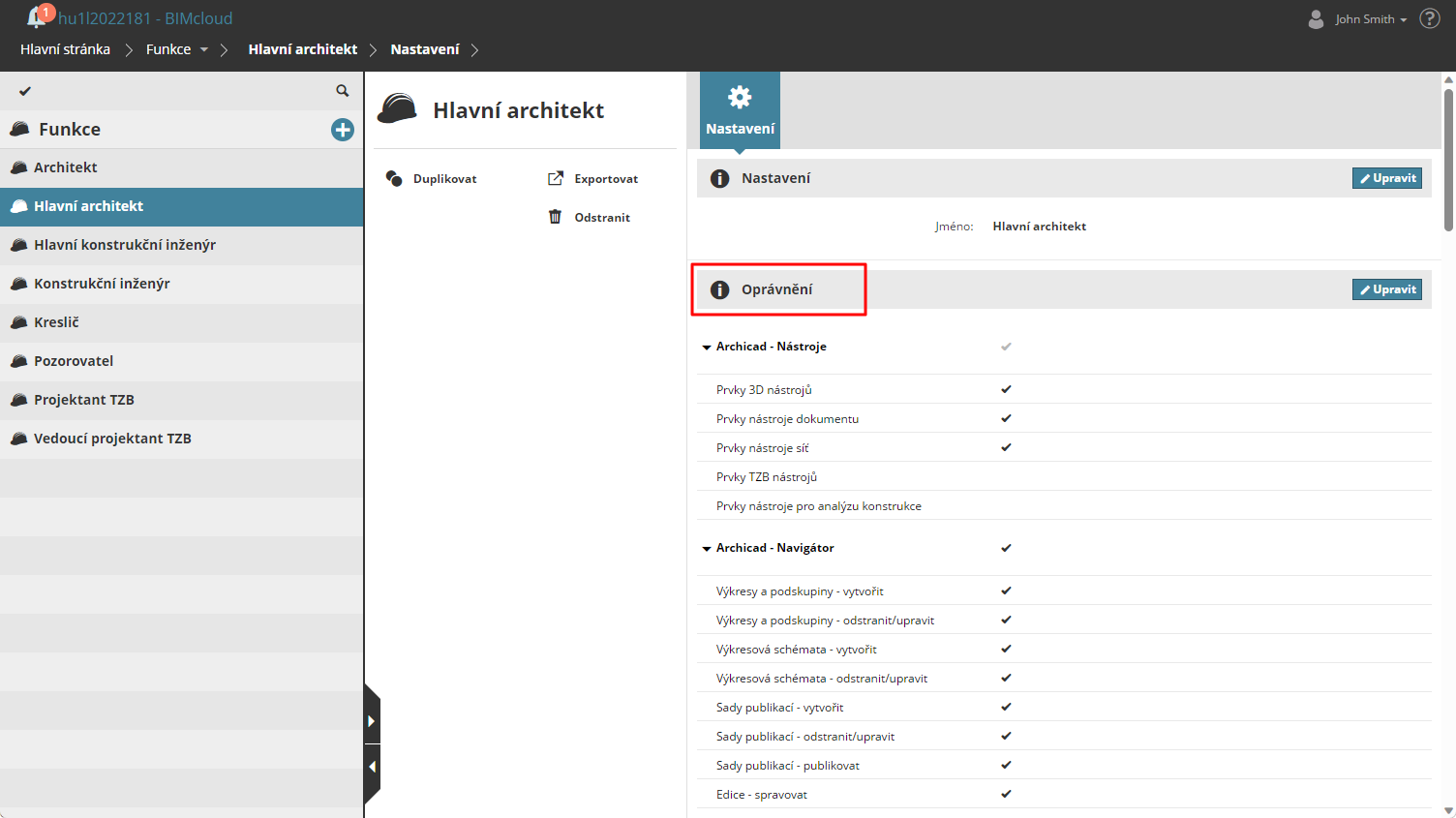1456x818 pixels.
Task: Toggle Prvky 3D nástrojů checkmark
Action: (x=1006, y=389)
